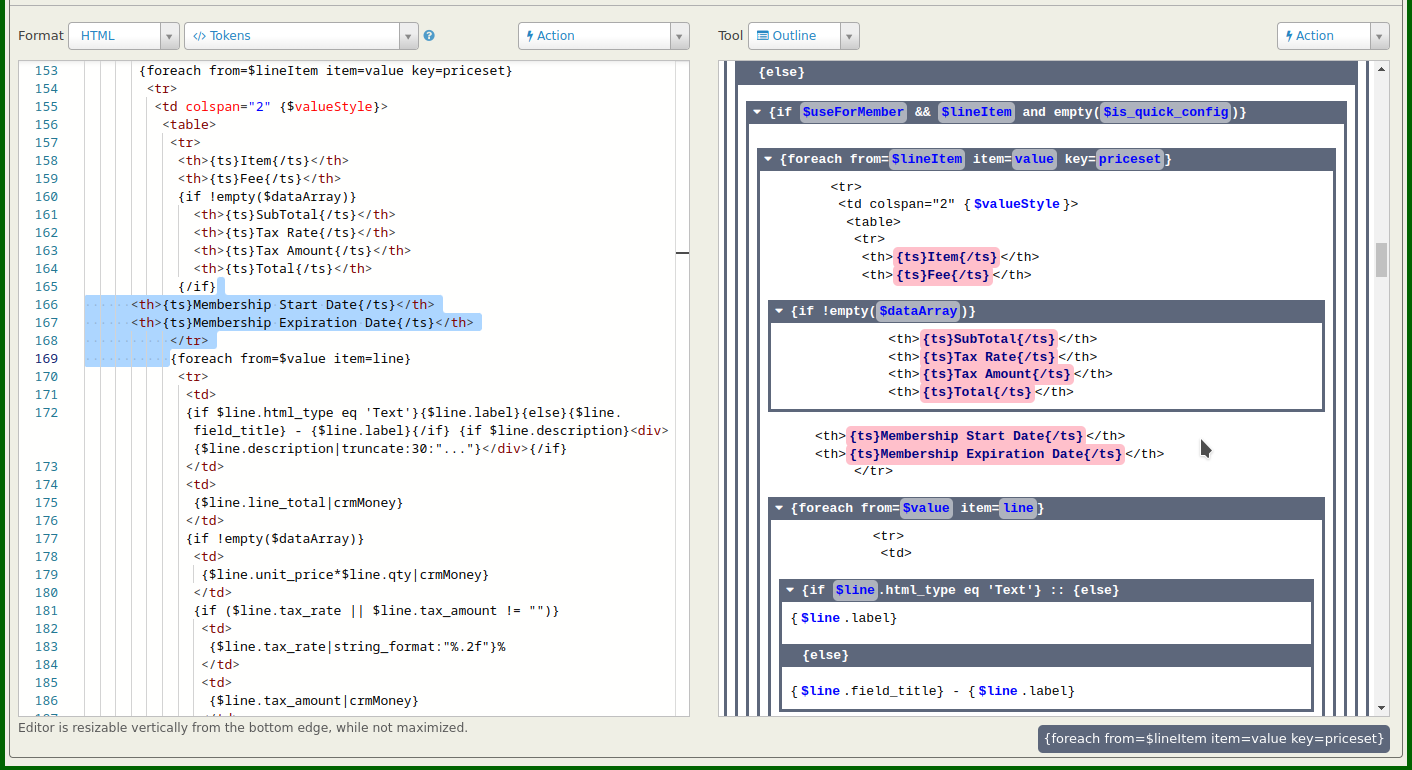Click the {ts}Tax Rate{/ts} token in outline
This screenshot has width=1412, height=770.
988,357
